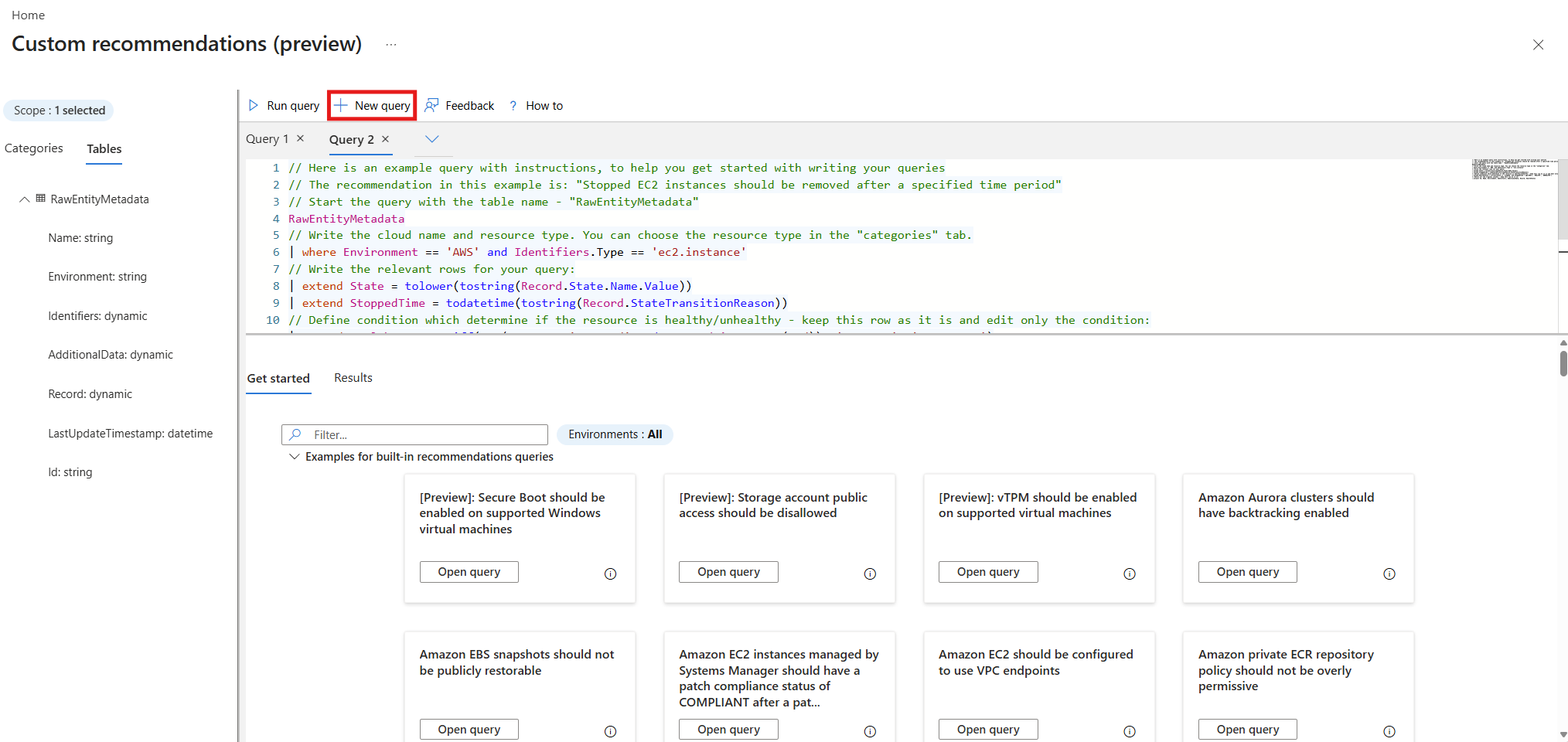Click the code editor minimap

pos(1514,169)
